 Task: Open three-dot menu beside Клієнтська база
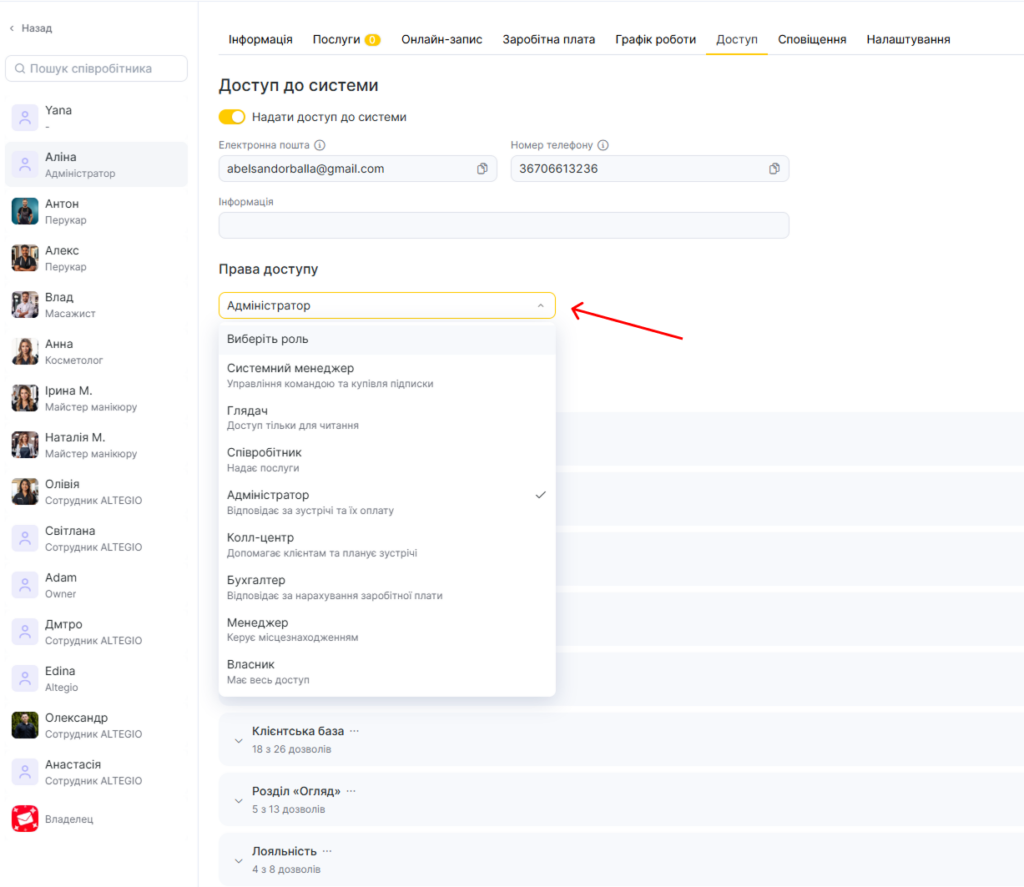(354, 731)
